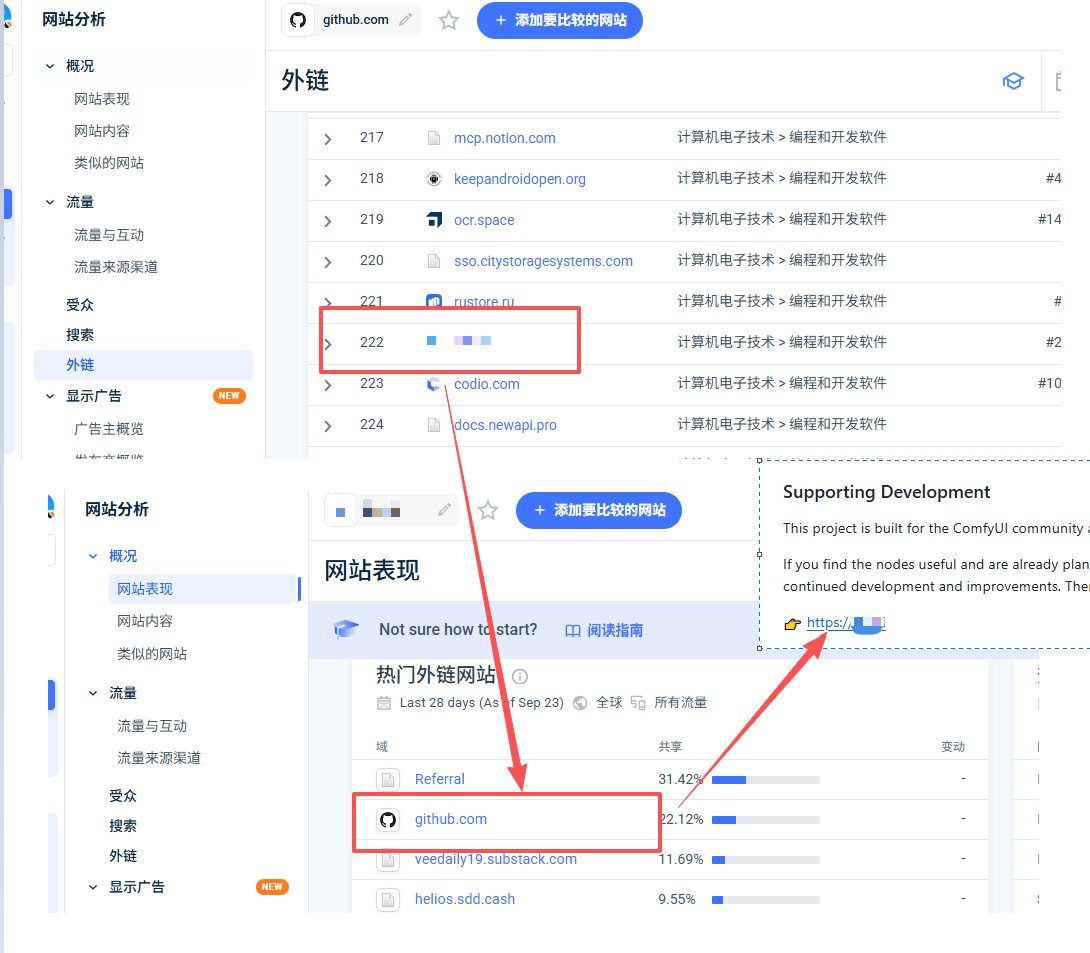Select 外链 in top sidebar
Image resolution: width=1090 pixels, height=953 pixels.
point(143,365)
